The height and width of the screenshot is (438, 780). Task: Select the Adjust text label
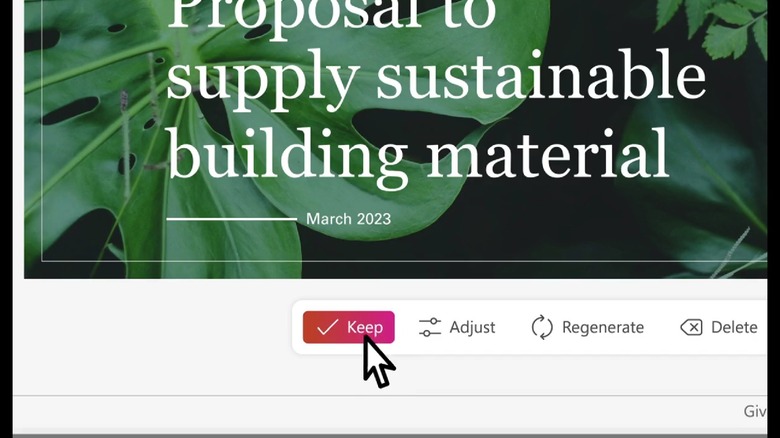(472, 327)
